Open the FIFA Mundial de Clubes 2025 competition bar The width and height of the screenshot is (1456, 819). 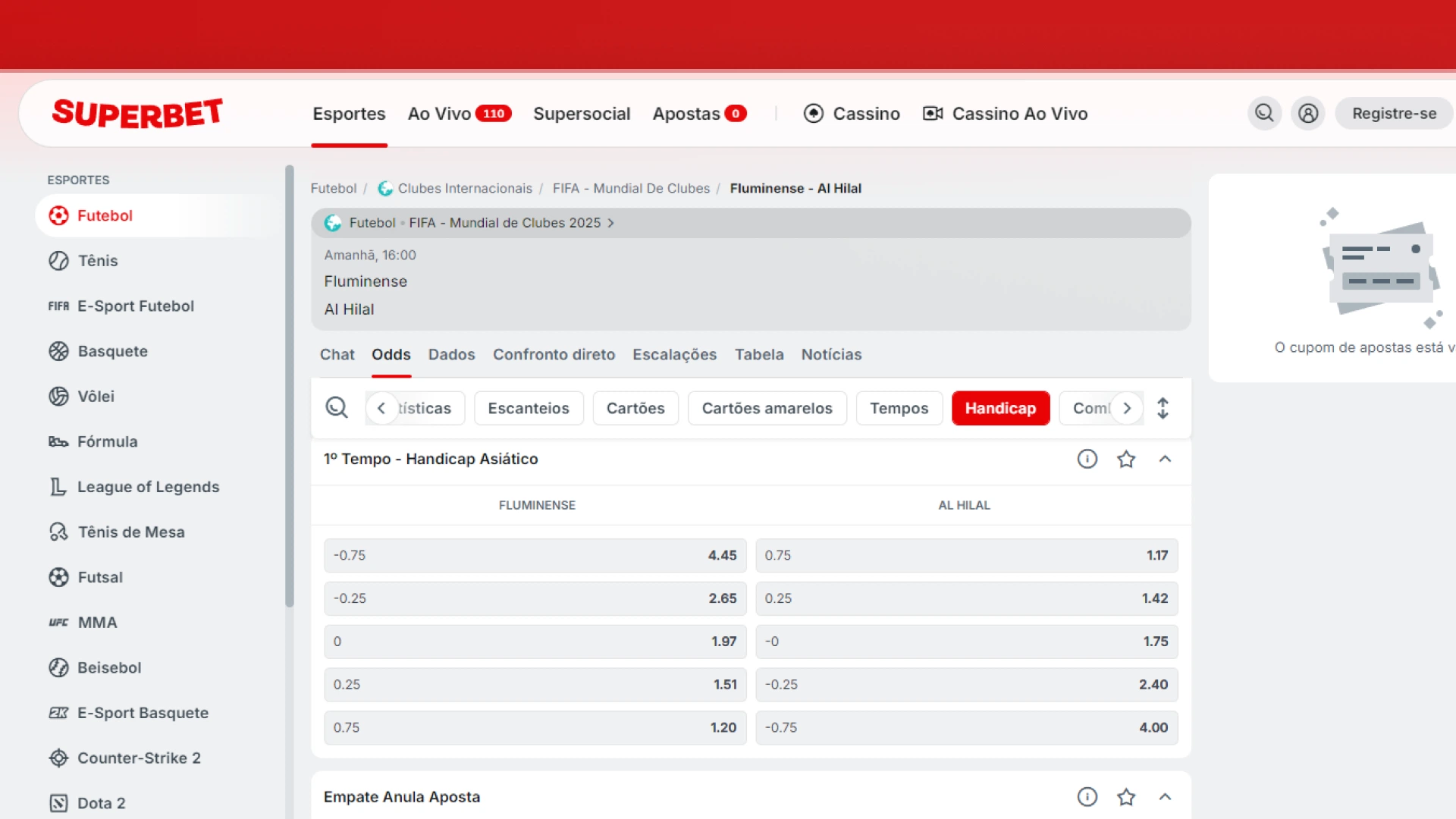tap(751, 223)
